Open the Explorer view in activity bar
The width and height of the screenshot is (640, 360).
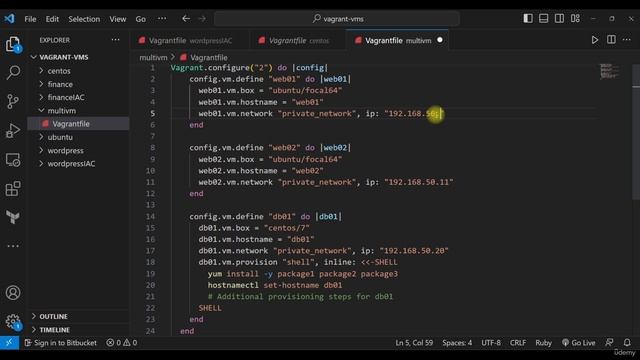coord(13,44)
